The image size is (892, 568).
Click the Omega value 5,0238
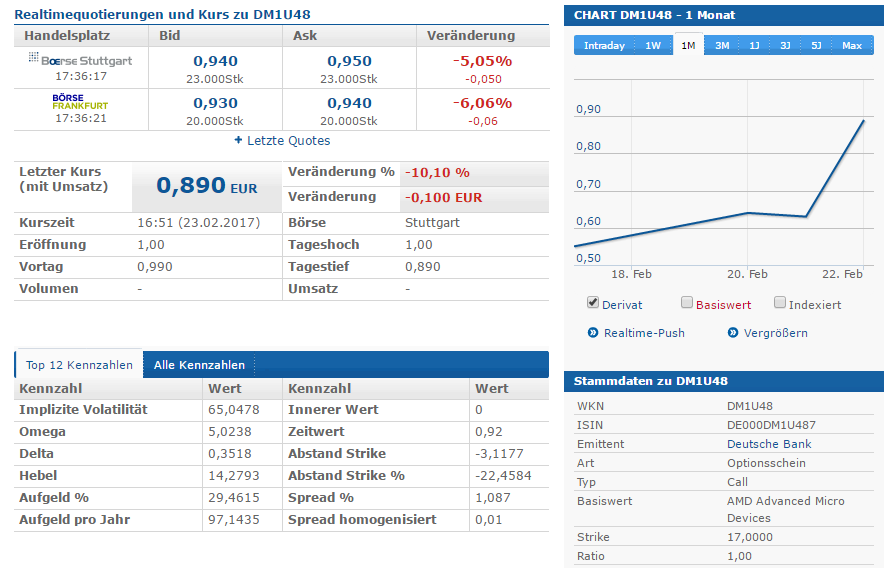click(x=230, y=432)
